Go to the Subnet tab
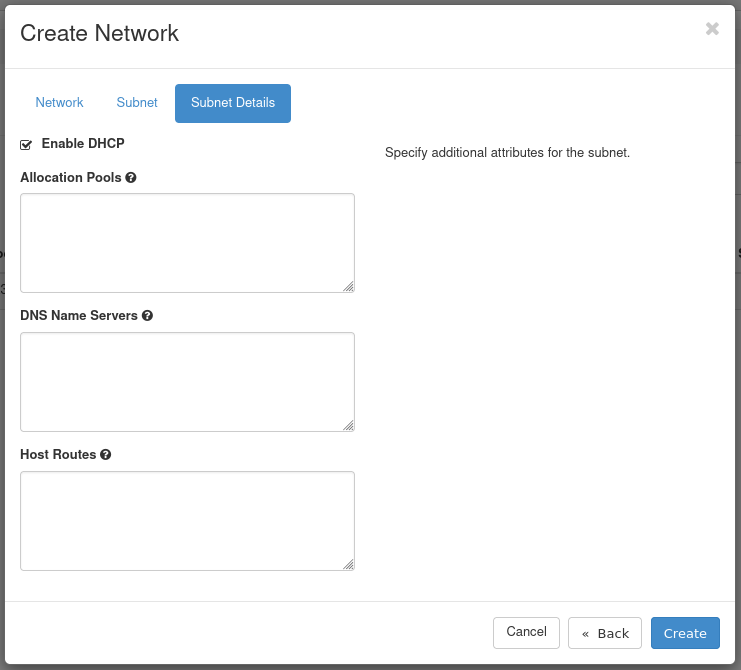This screenshot has width=741, height=670. pos(137,103)
